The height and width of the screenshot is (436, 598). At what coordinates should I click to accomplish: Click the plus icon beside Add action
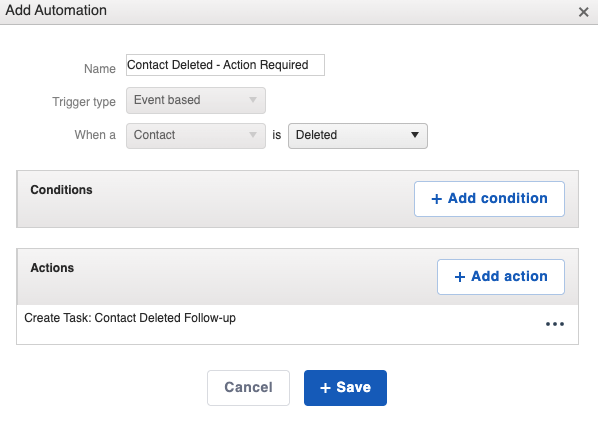pos(460,277)
